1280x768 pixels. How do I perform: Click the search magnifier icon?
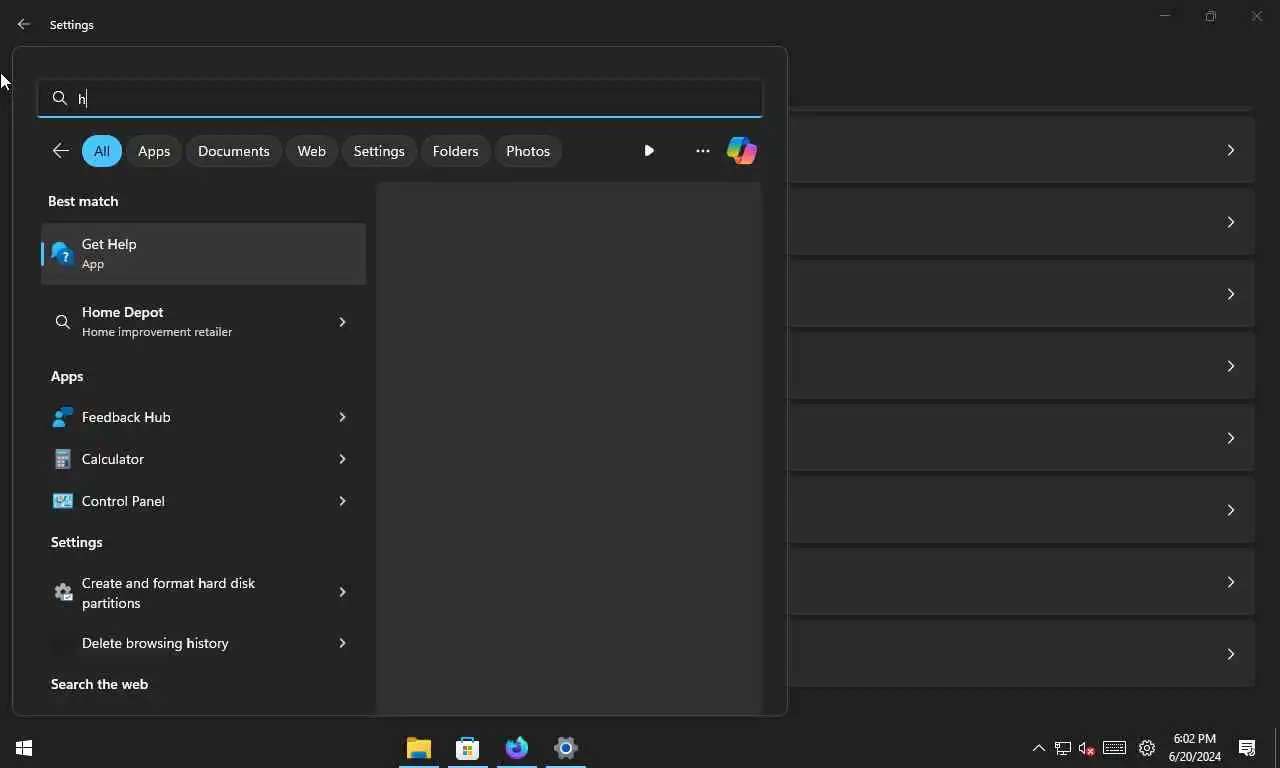(60, 98)
